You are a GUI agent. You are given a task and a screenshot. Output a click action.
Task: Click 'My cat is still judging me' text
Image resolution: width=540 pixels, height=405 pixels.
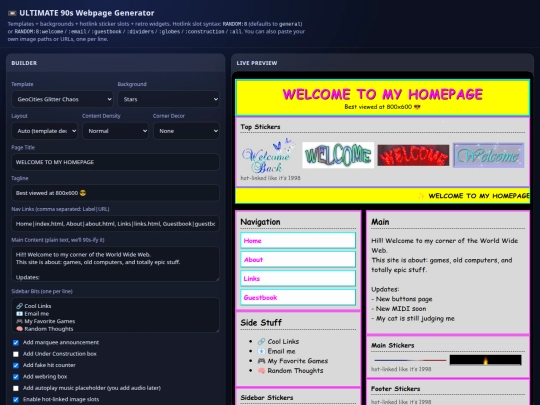[x=413, y=319]
